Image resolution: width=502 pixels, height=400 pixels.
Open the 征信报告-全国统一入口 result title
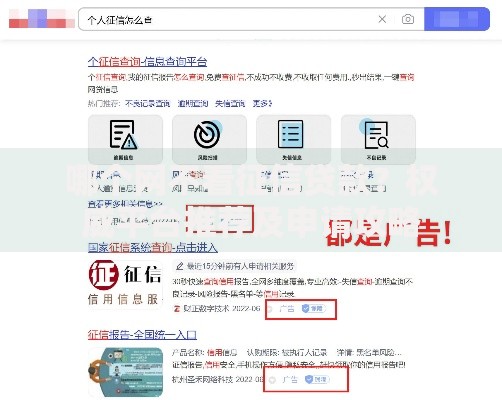142,335
